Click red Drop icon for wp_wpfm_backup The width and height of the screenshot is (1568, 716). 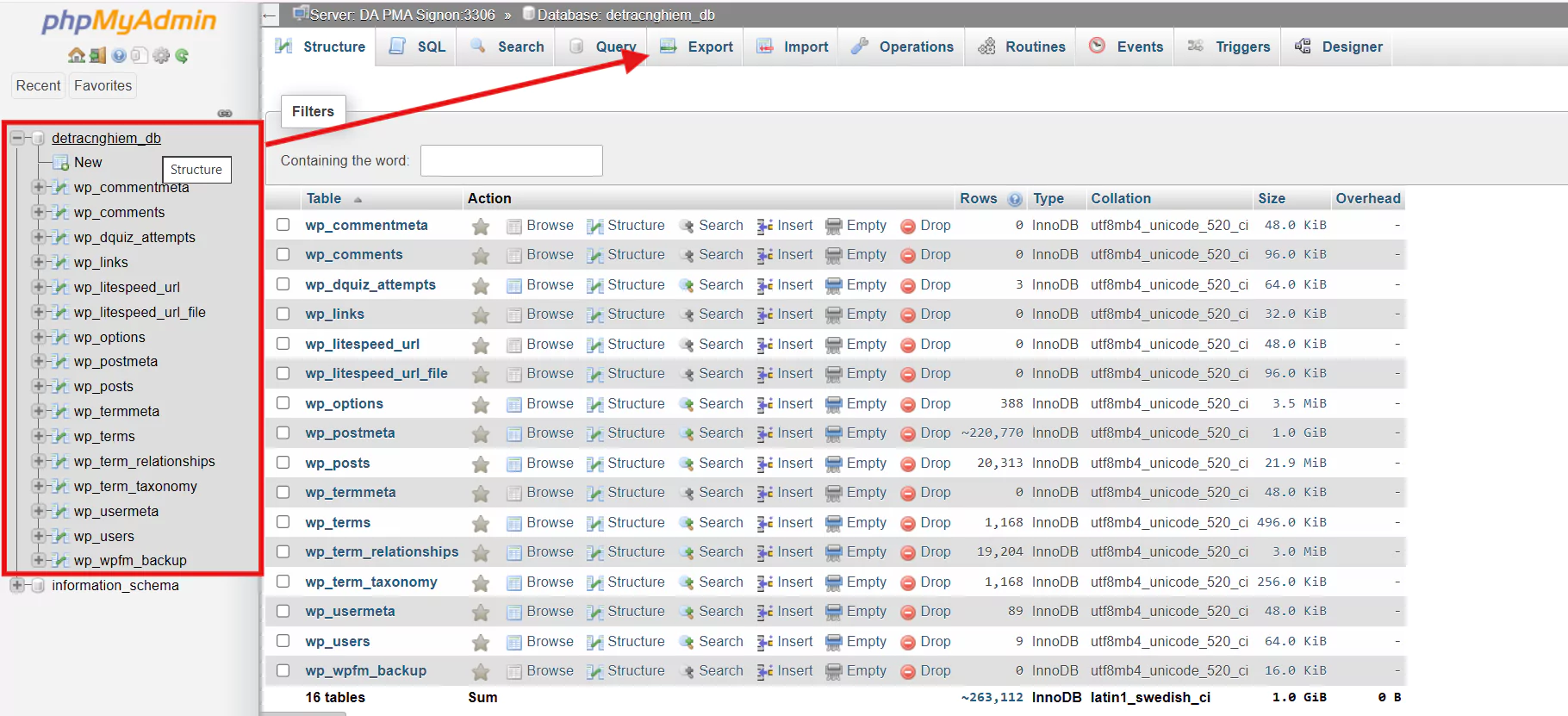908,671
